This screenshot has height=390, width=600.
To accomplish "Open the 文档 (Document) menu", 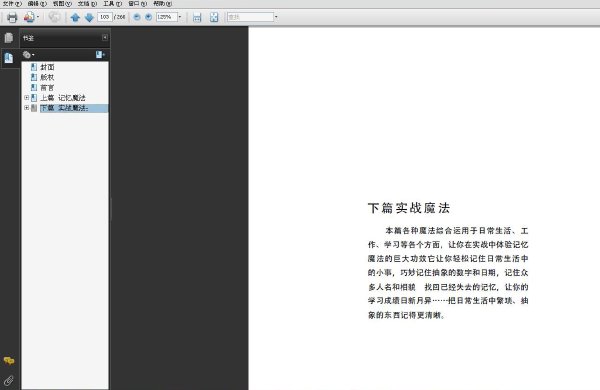I will [x=87, y=3].
